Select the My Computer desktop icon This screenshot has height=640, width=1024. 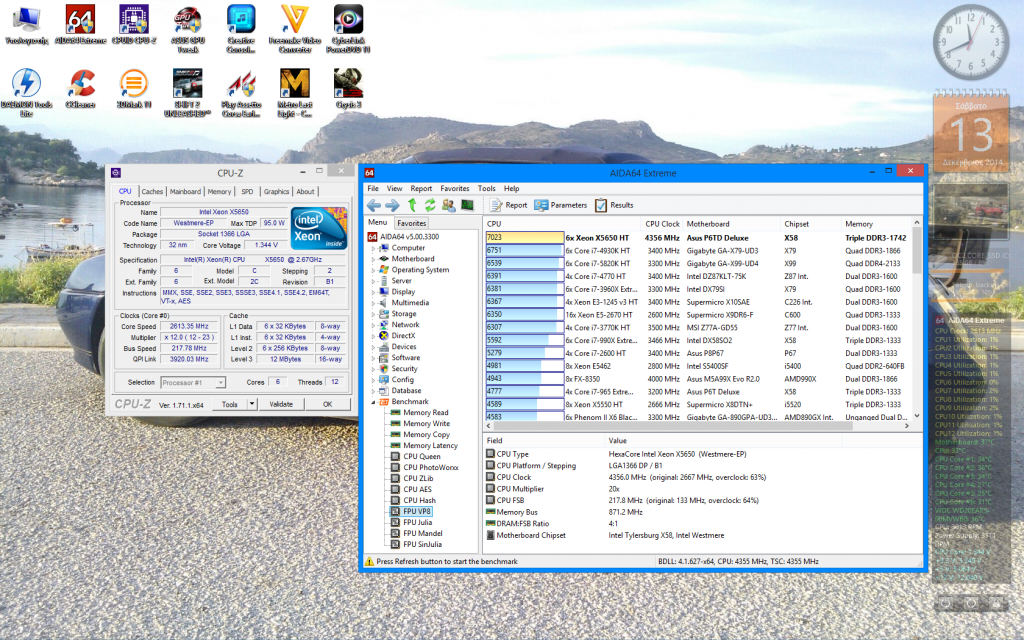tap(26, 26)
